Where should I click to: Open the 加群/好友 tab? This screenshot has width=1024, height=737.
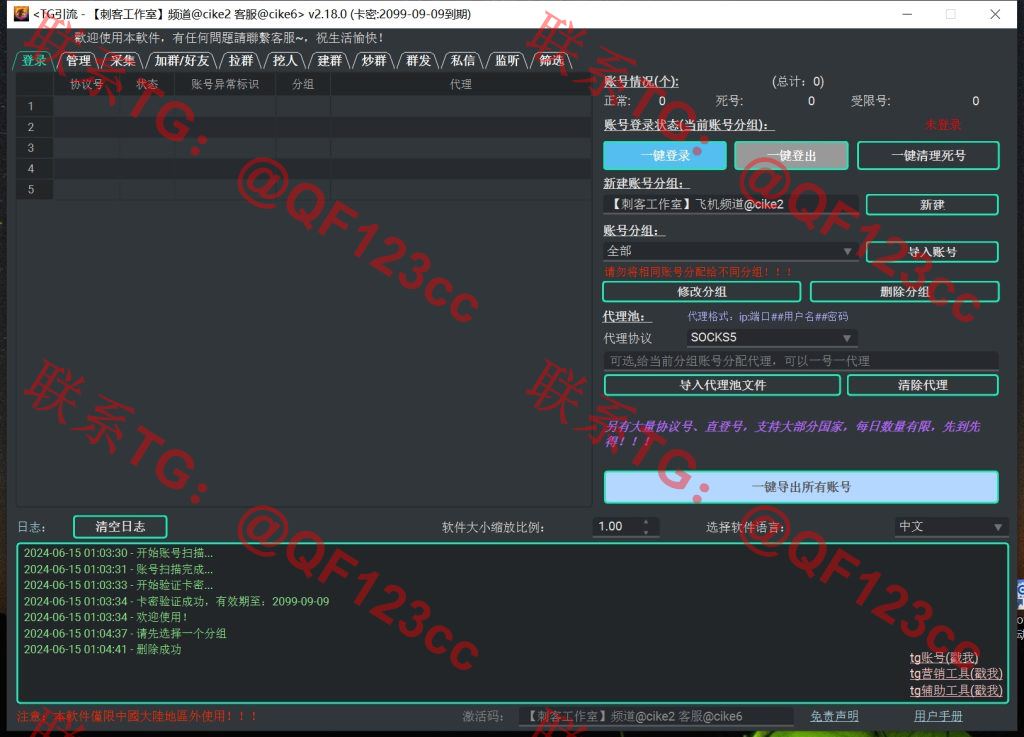tap(182, 61)
